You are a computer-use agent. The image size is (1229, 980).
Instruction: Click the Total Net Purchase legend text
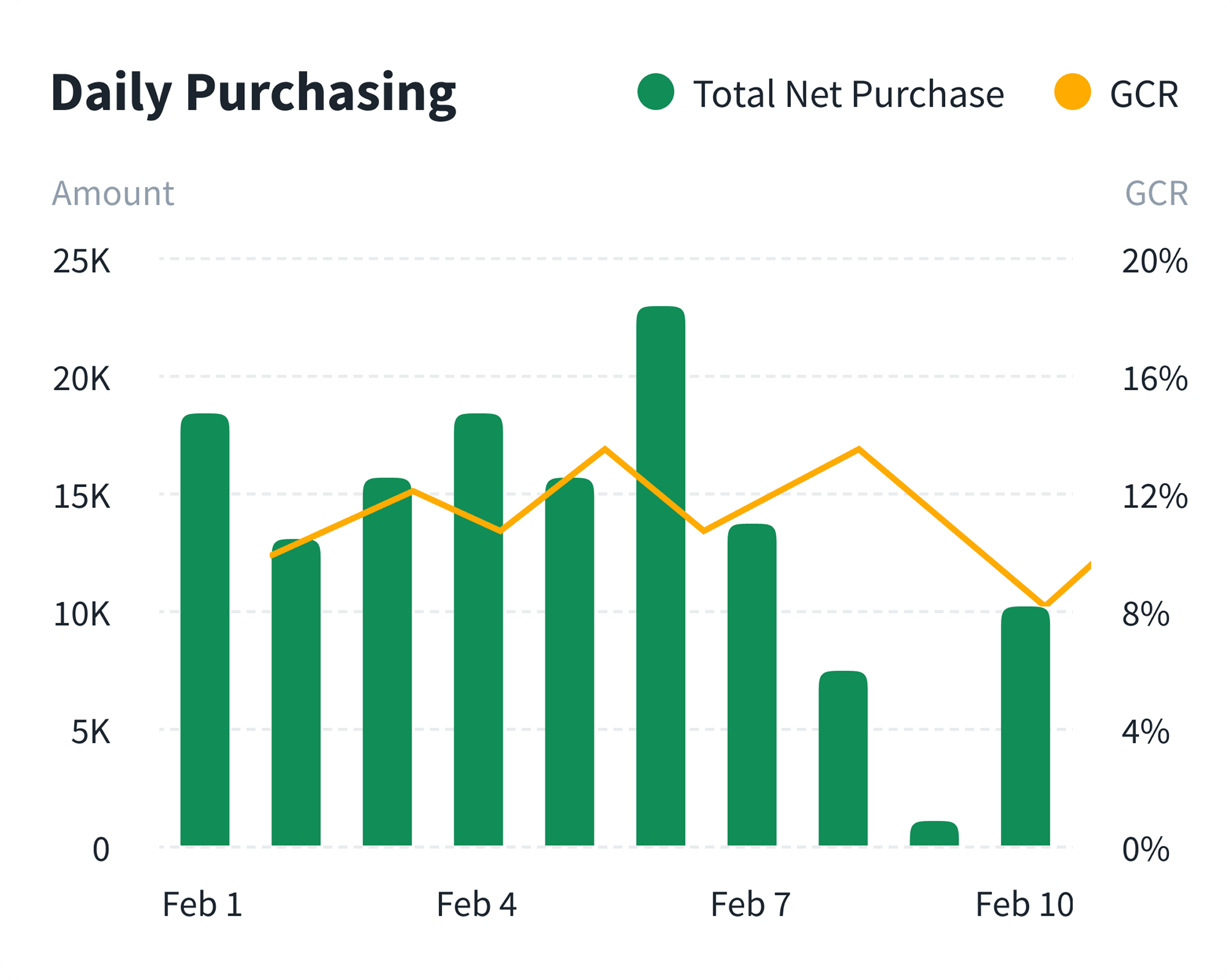click(x=849, y=93)
